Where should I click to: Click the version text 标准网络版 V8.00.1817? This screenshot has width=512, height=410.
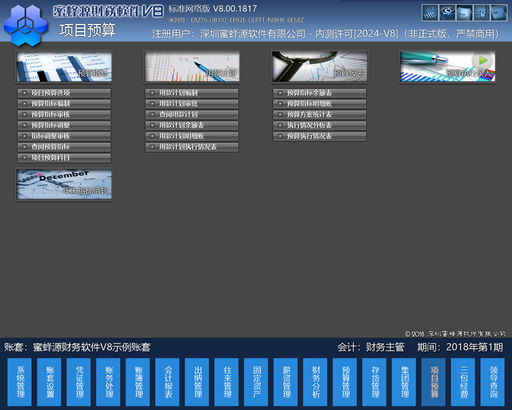click(213, 9)
